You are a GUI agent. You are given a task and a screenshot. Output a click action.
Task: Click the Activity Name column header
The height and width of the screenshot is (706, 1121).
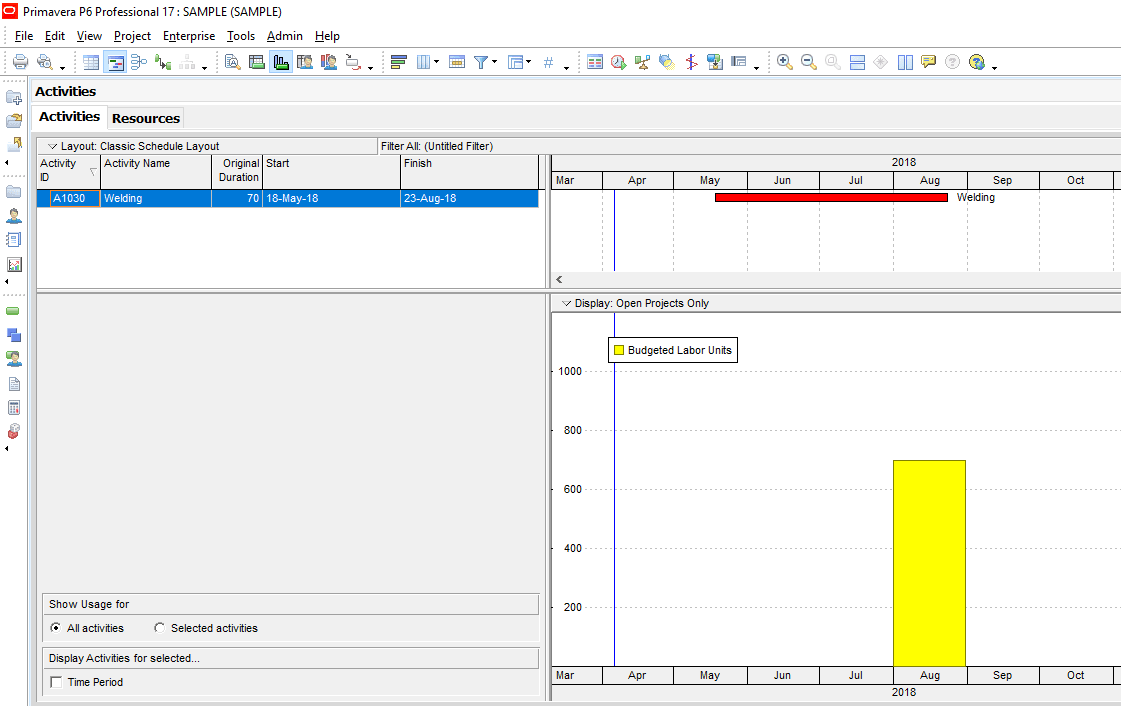click(x=156, y=171)
